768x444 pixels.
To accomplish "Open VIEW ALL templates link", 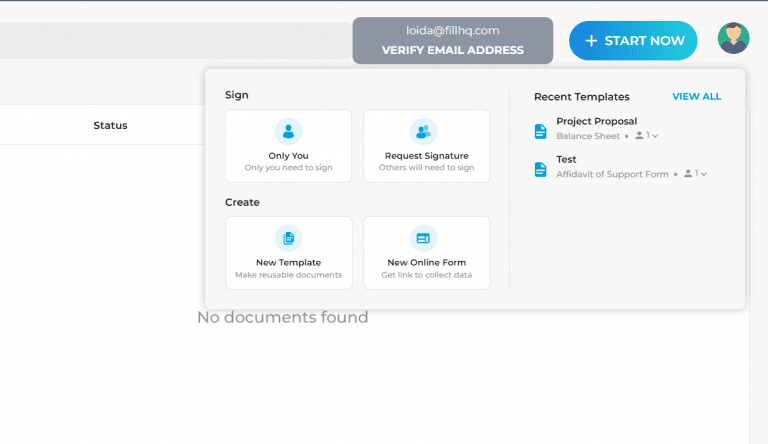I will pyautogui.click(x=696, y=97).
